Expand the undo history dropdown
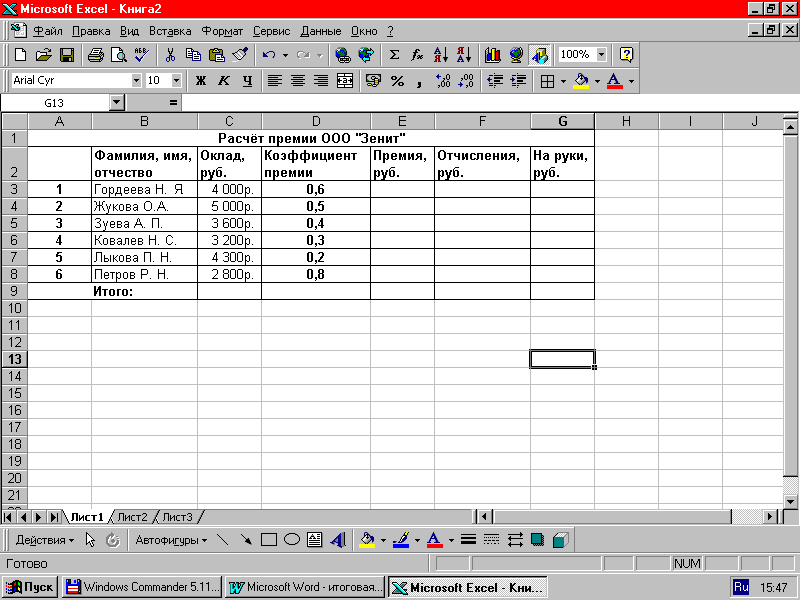The width and height of the screenshot is (800, 600). (x=285, y=55)
